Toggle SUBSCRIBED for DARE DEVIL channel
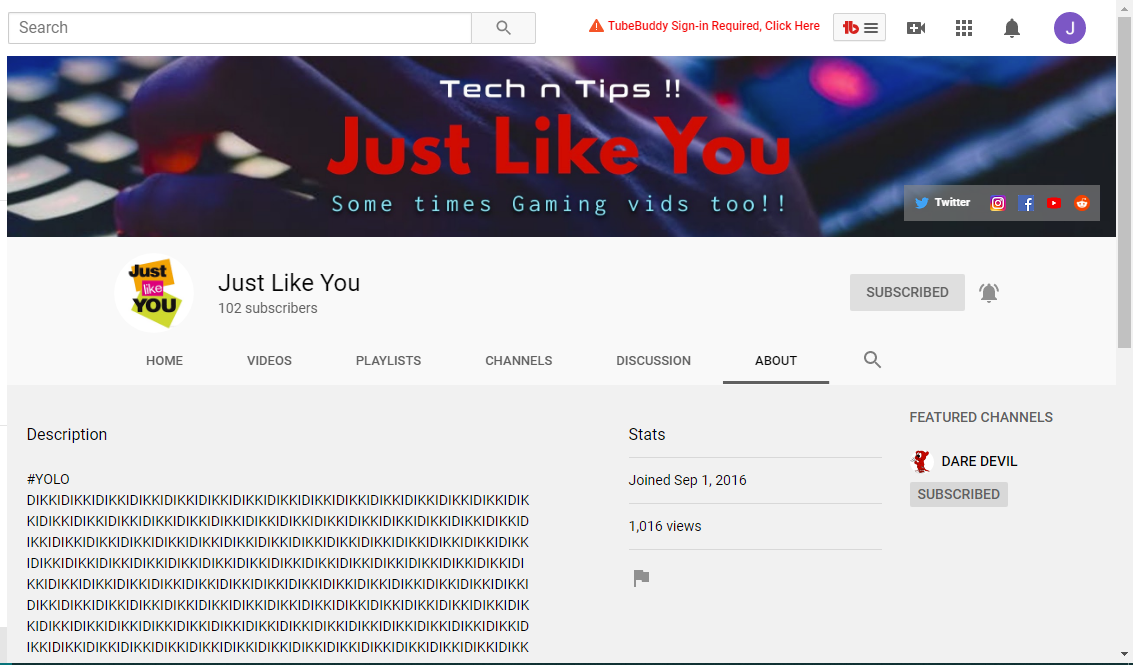 click(x=958, y=494)
